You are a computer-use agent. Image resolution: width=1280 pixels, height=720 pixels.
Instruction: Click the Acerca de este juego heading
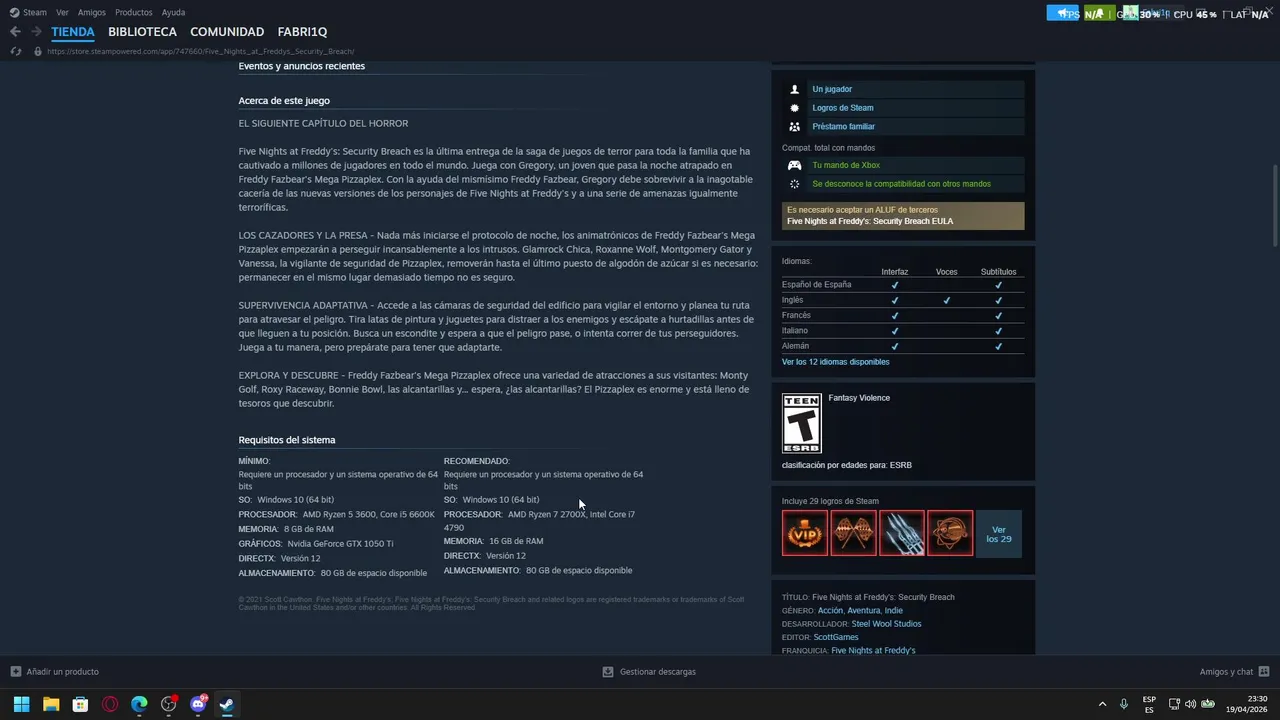coord(284,101)
